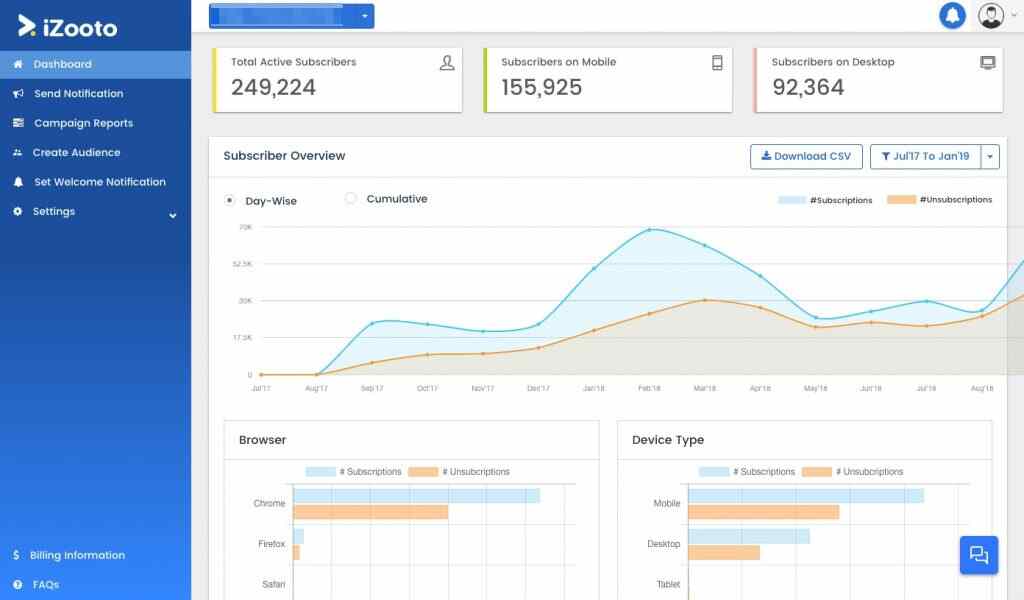Open the user profile avatar menu

pyautogui.click(x=991, y=16)
